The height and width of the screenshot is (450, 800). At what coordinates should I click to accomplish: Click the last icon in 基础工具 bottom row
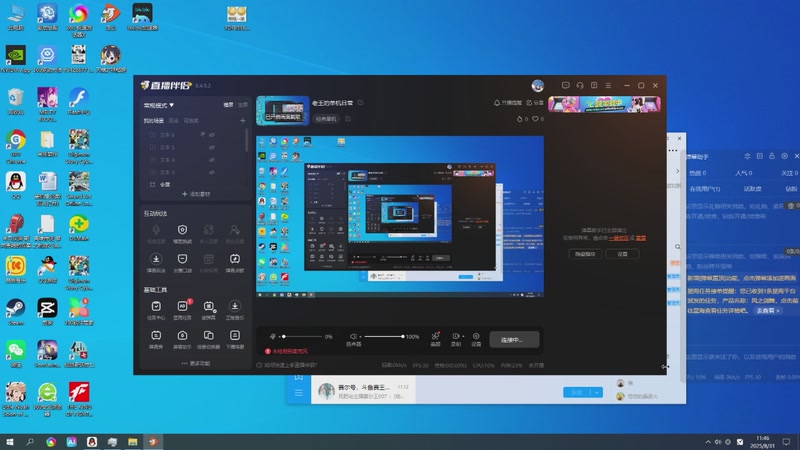235,335
